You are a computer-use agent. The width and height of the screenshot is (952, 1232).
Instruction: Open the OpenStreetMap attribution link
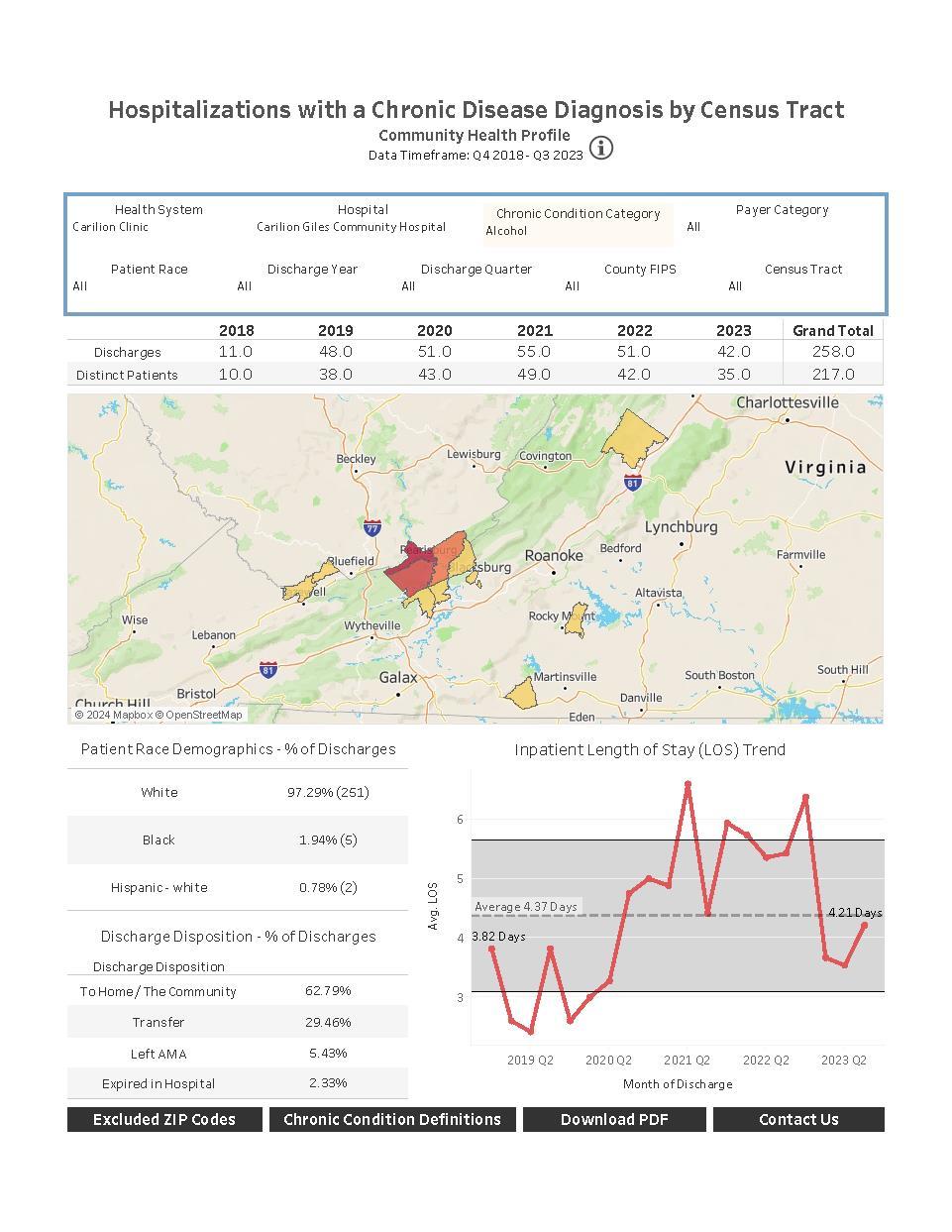click(198, 715)
